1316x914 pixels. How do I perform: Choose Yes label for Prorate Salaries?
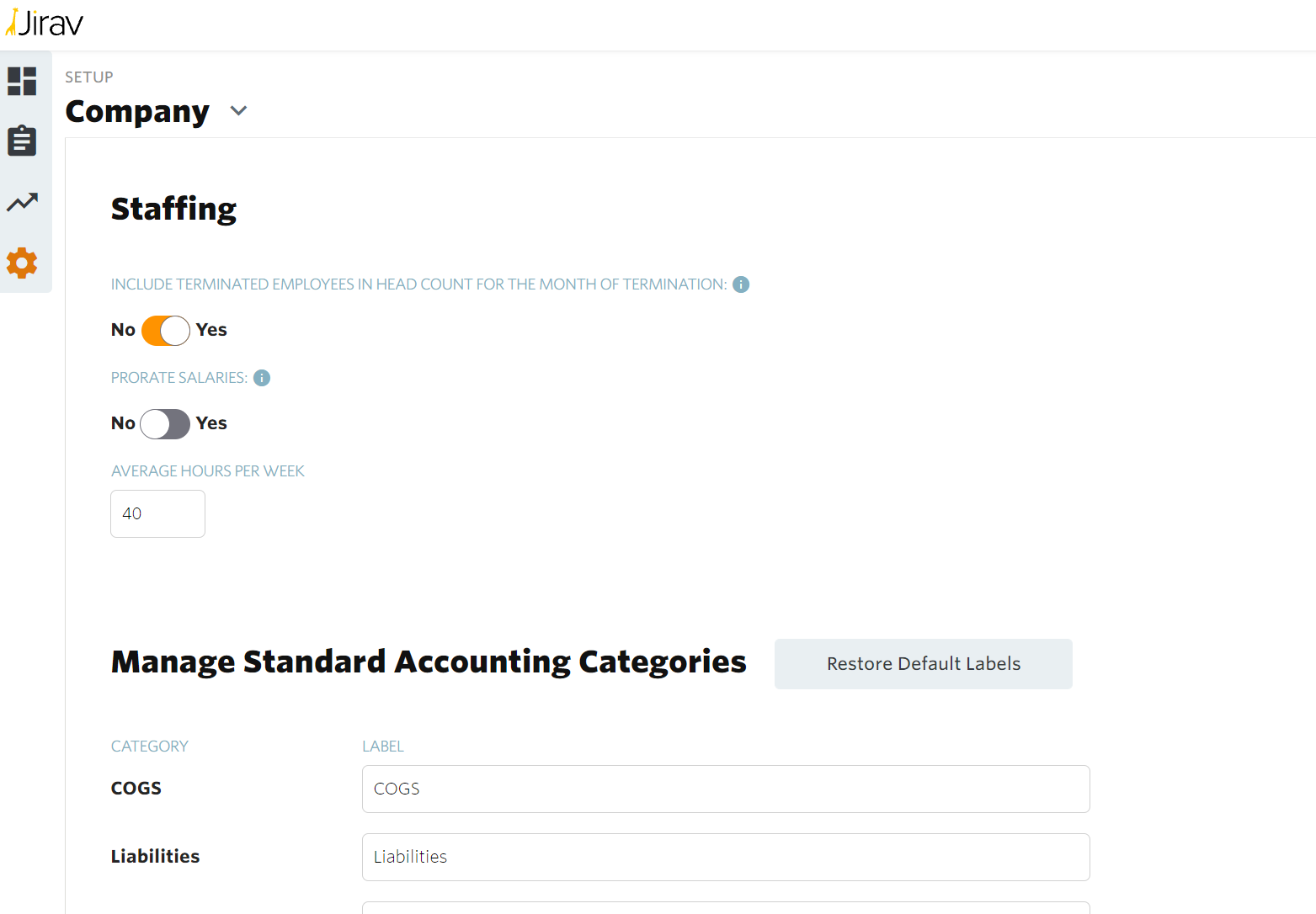(x=211, y=423)
